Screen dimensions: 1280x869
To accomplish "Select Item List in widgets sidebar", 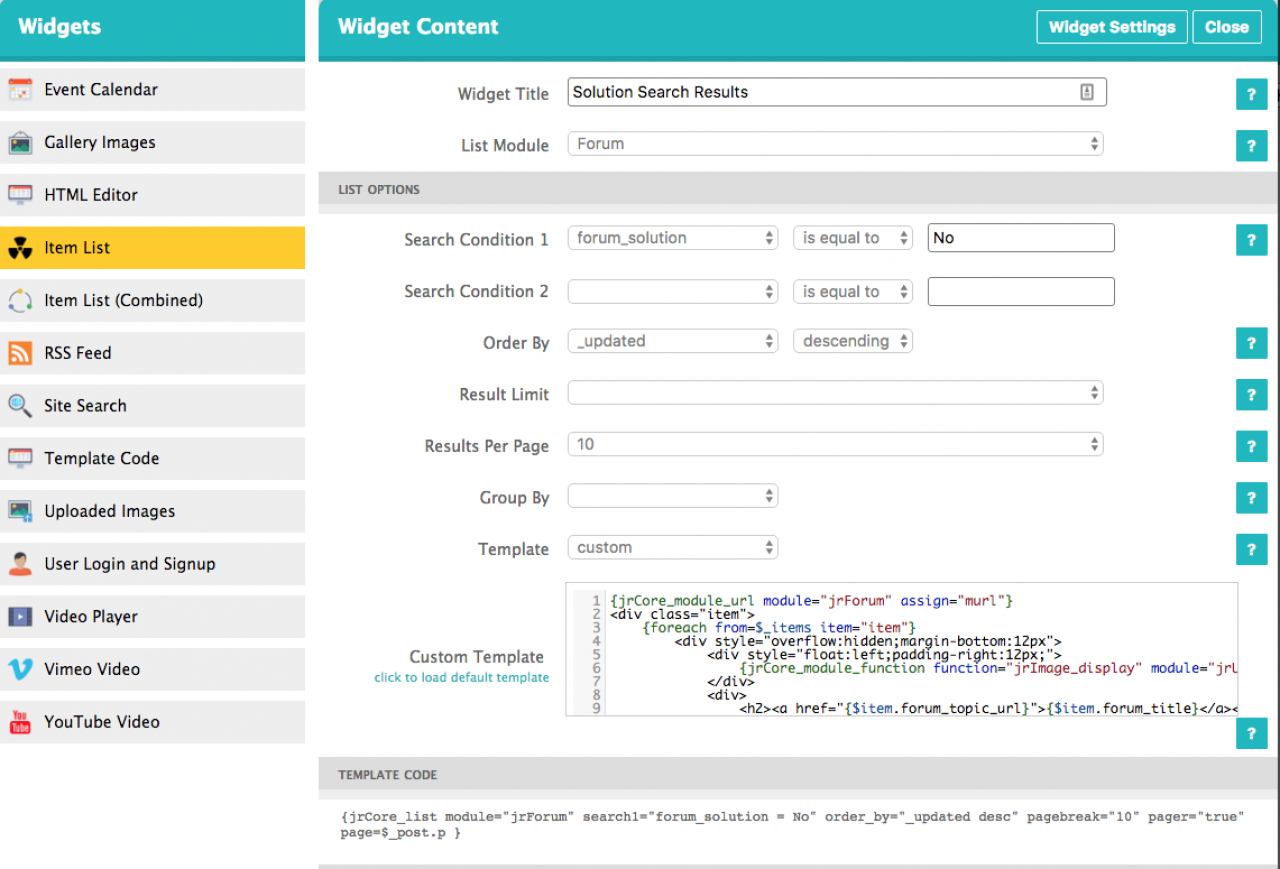I will click(x=152, y=248).
